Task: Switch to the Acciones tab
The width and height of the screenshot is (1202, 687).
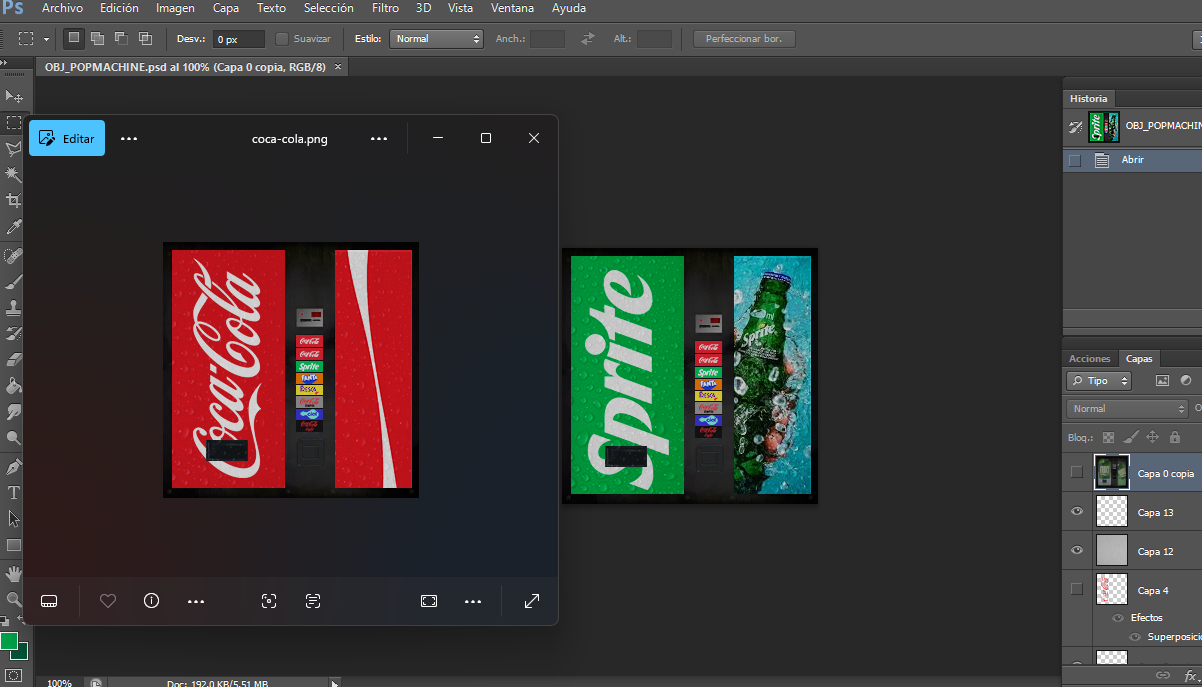Action: pyautogui.click(x=1090, y=358)
